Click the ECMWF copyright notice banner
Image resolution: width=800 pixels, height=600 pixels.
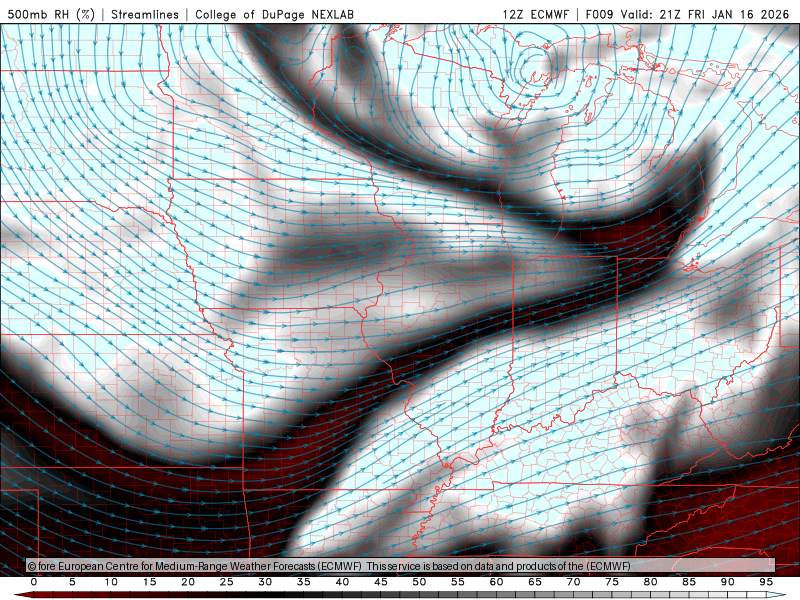pyautogui.click(x=400, y=566)
